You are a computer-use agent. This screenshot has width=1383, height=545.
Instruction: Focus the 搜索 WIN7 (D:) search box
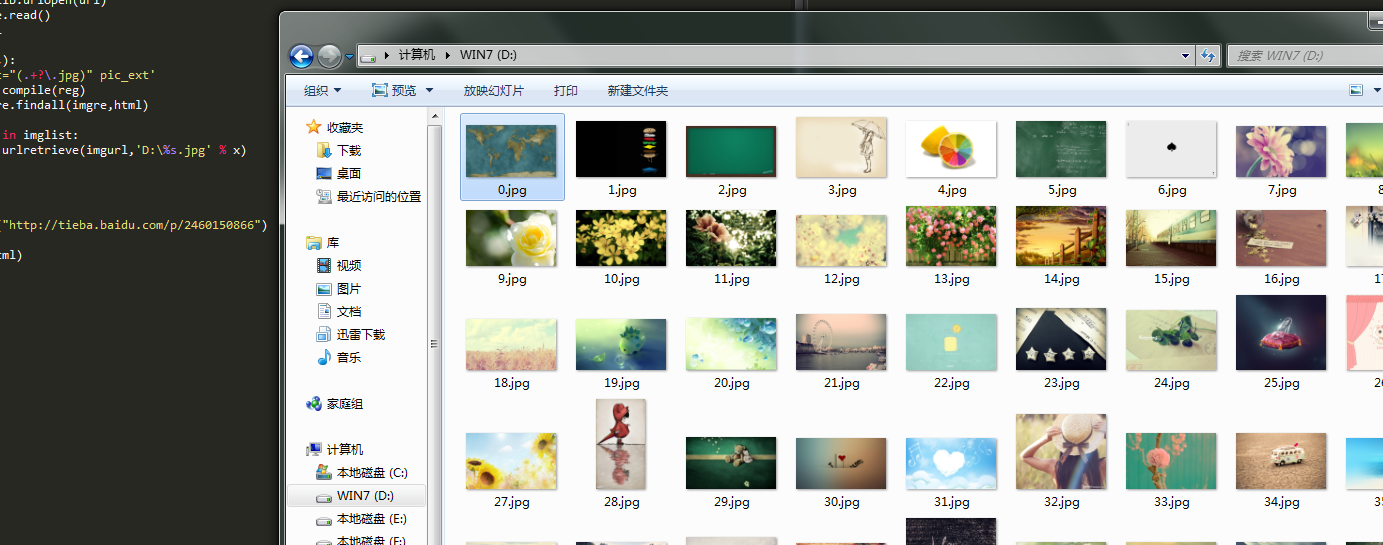[x=1304, y=56]
